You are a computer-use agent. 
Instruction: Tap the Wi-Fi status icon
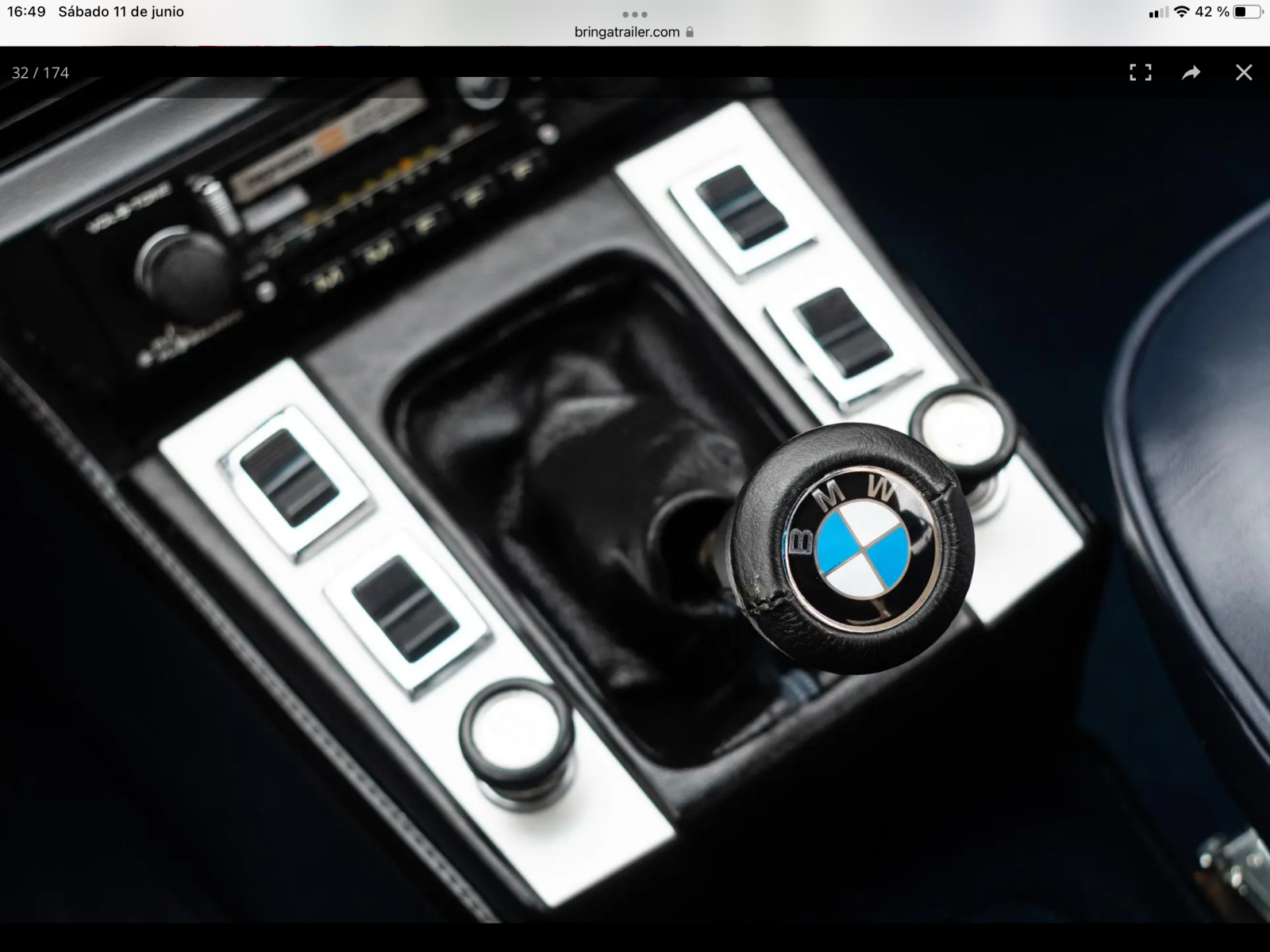click(1182, 12)
